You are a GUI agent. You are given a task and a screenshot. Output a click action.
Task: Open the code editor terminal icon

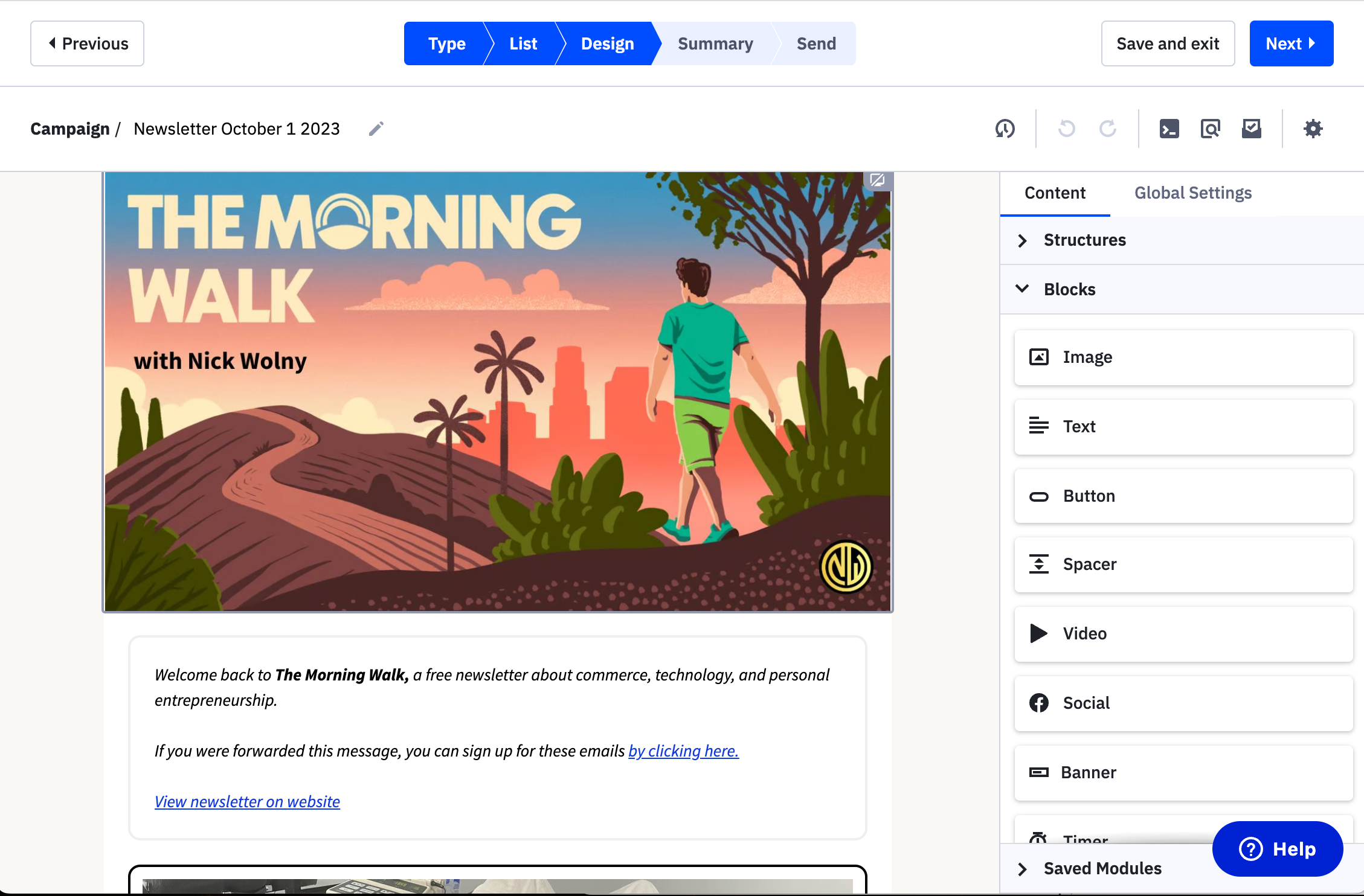pyautogui.click(x=1169, y=129)
